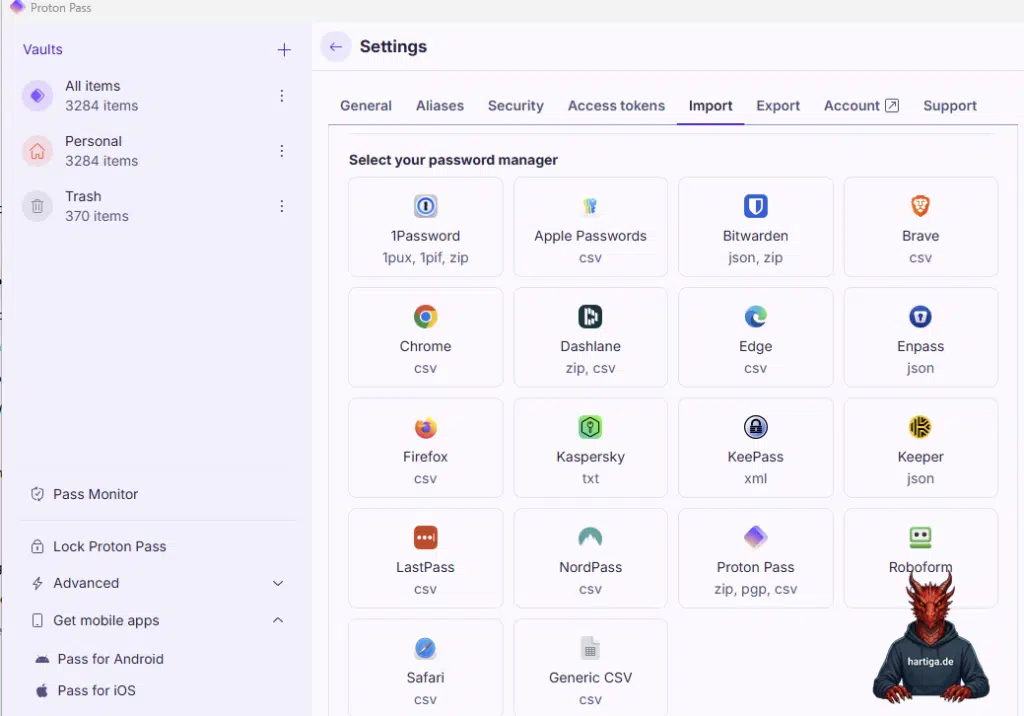Open the Access tokens tab

(616, 106)
